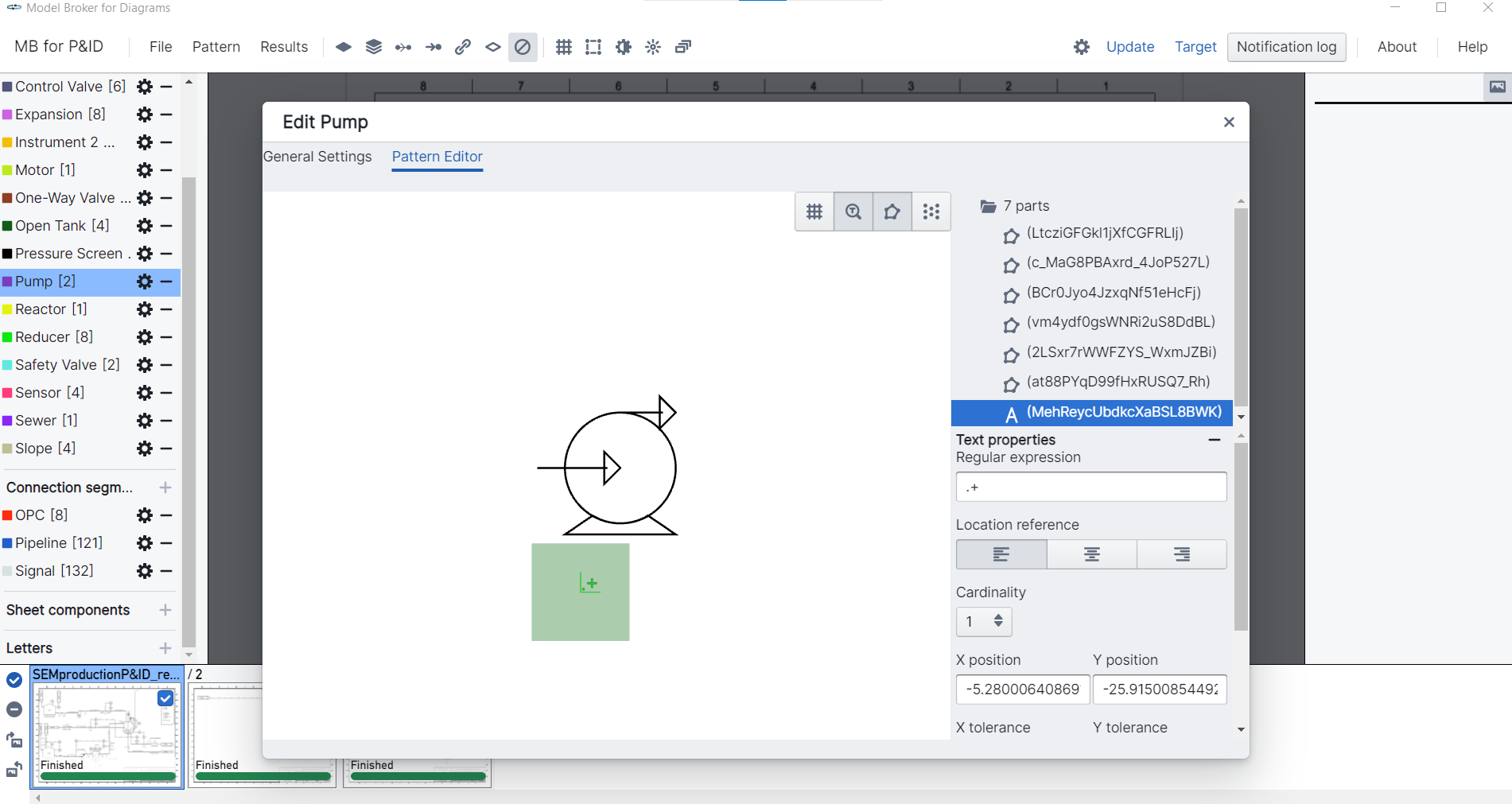
Task: Click the X position field
Action: pyautogui.click(x=1023, y=689)
